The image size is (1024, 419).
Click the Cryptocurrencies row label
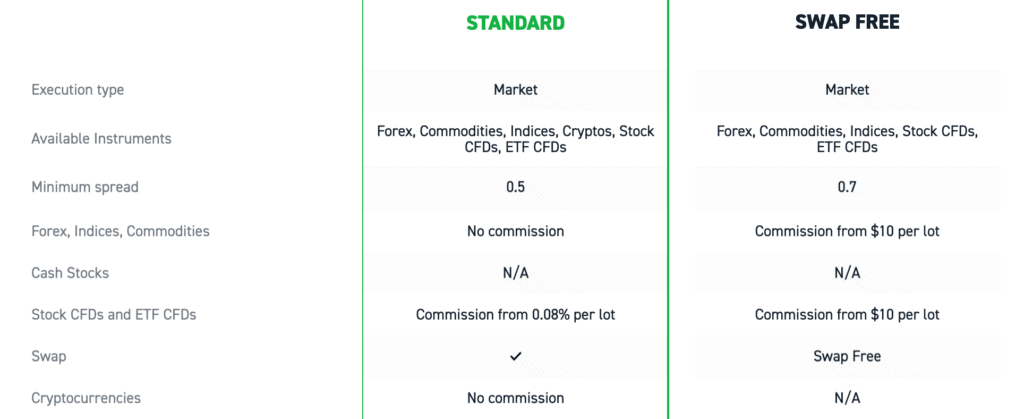coord(86,398)
